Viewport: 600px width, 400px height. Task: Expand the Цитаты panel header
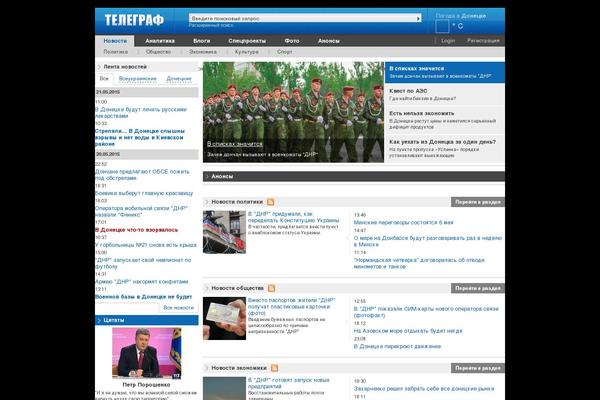tap(147, 320)
